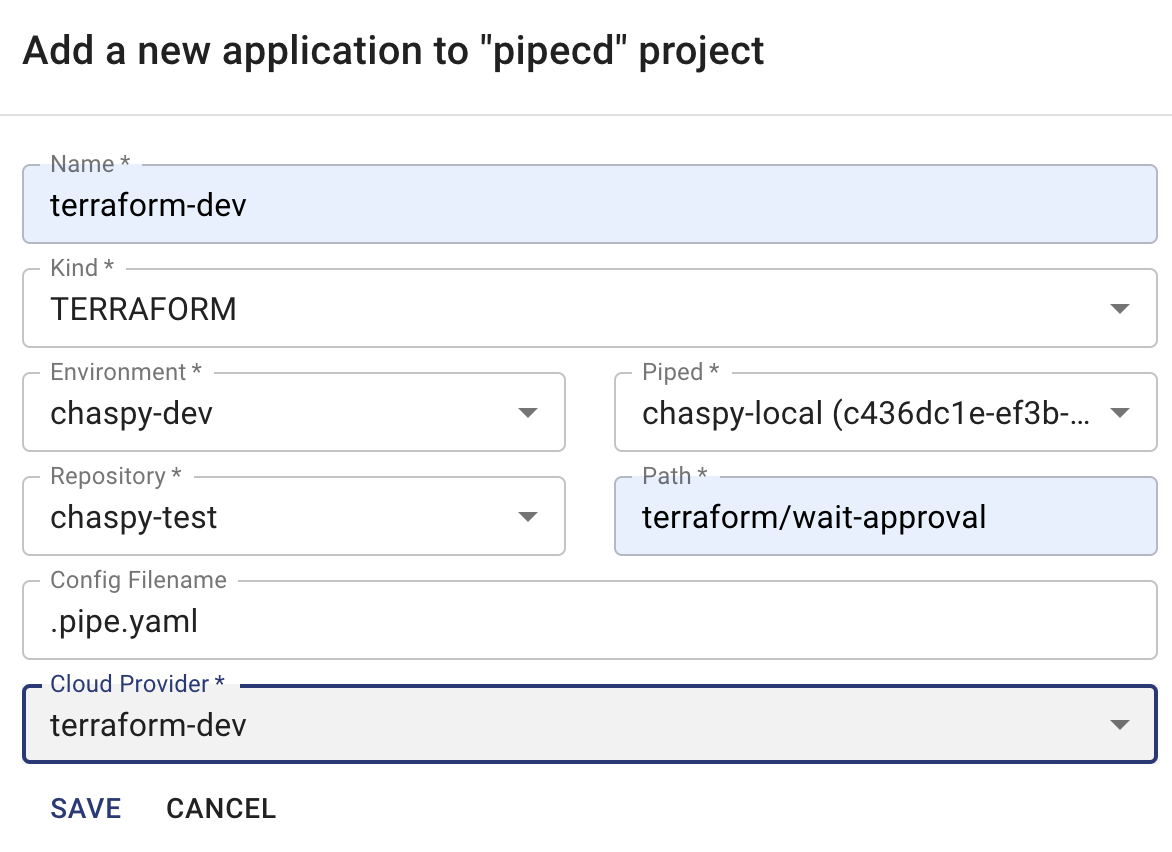
Task: Select the Path text field
Action: tap(886, 516)
